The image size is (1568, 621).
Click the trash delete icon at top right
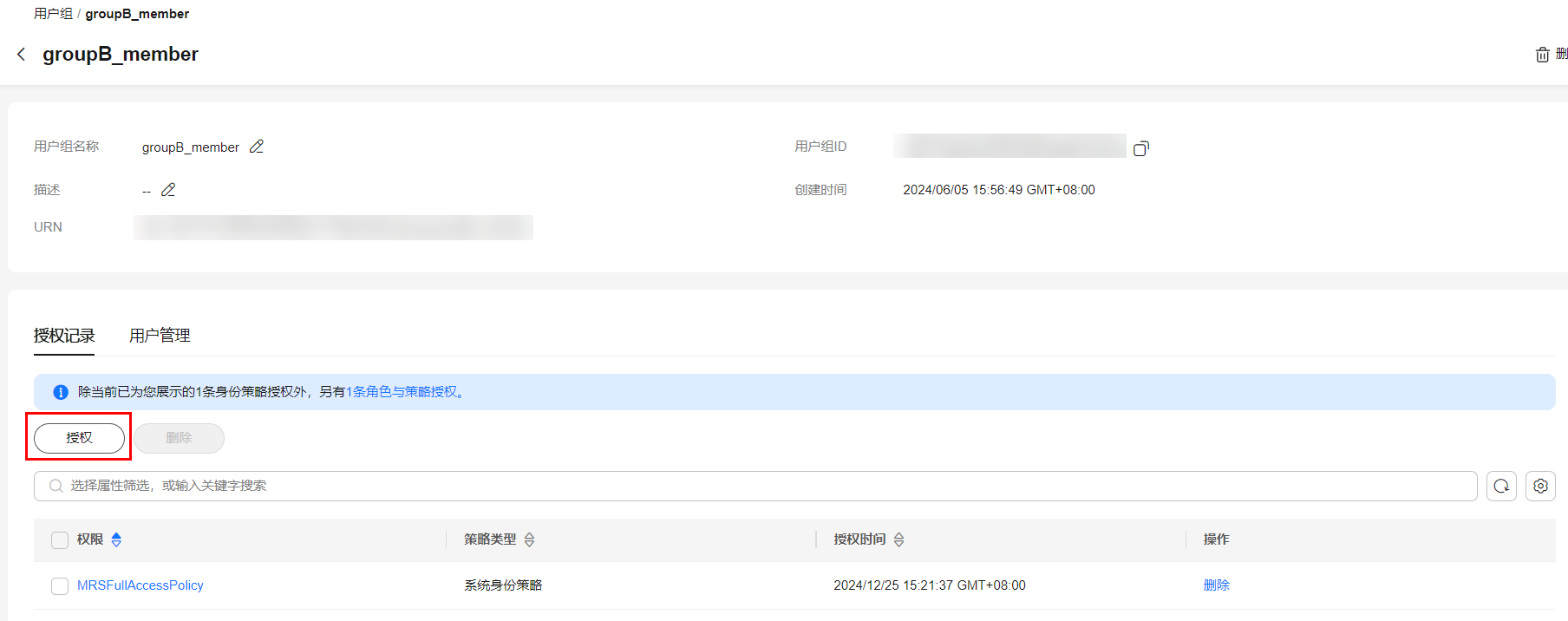coord(1542,55)
